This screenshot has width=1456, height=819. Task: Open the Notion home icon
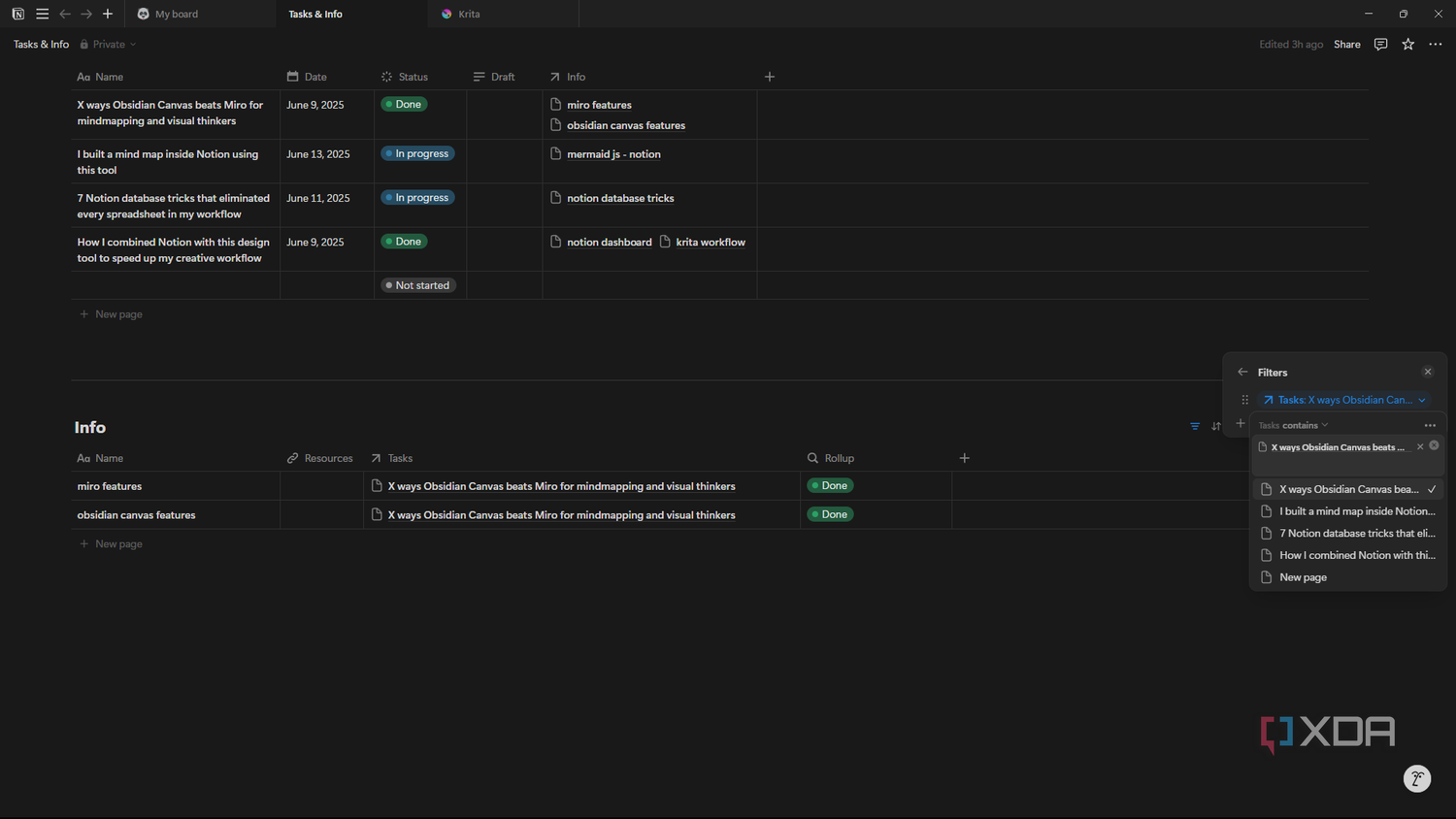click(x=17, y=14)
